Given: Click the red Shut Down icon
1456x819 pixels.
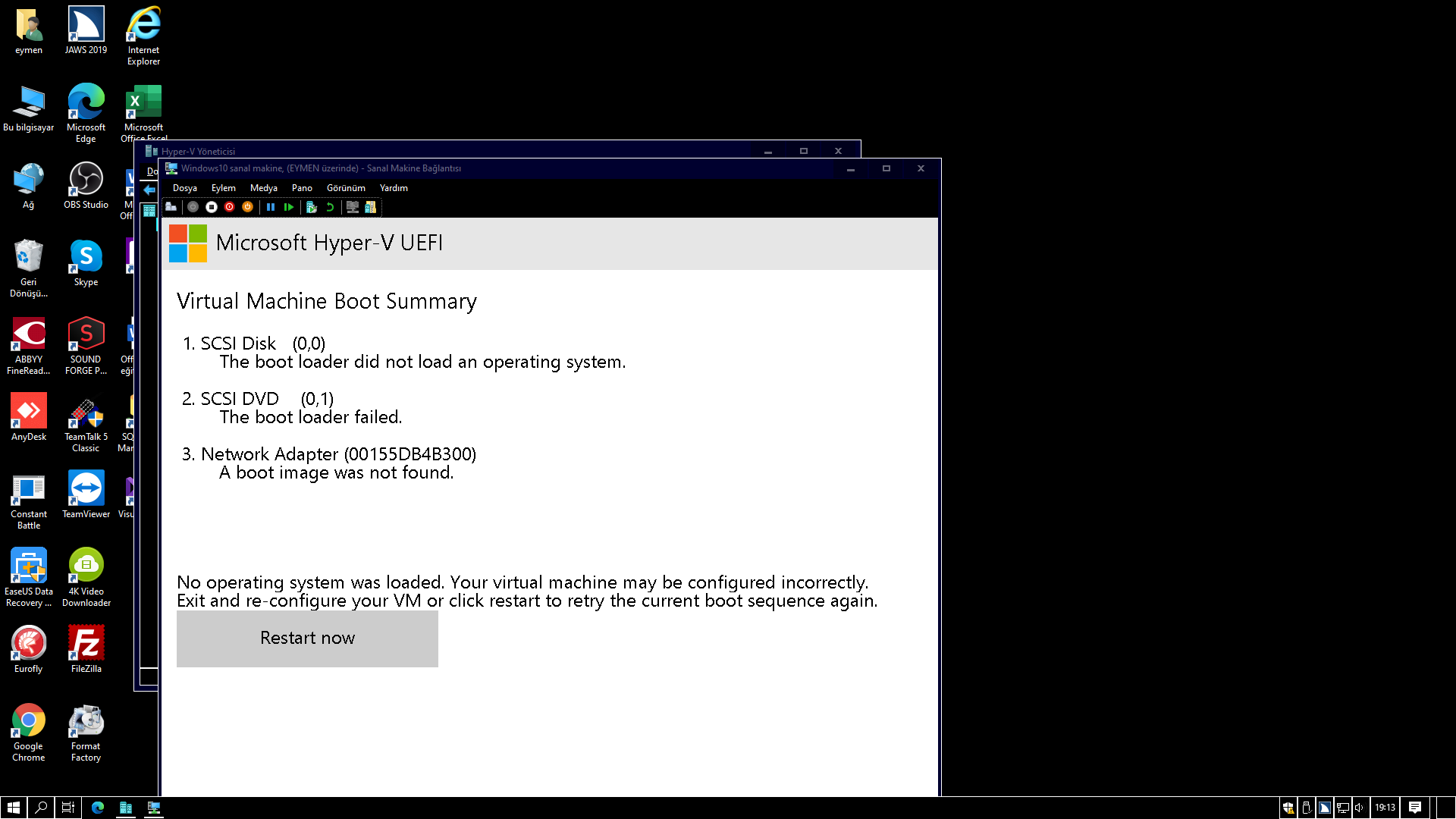Looking at the screenshot, I should 230,207.
